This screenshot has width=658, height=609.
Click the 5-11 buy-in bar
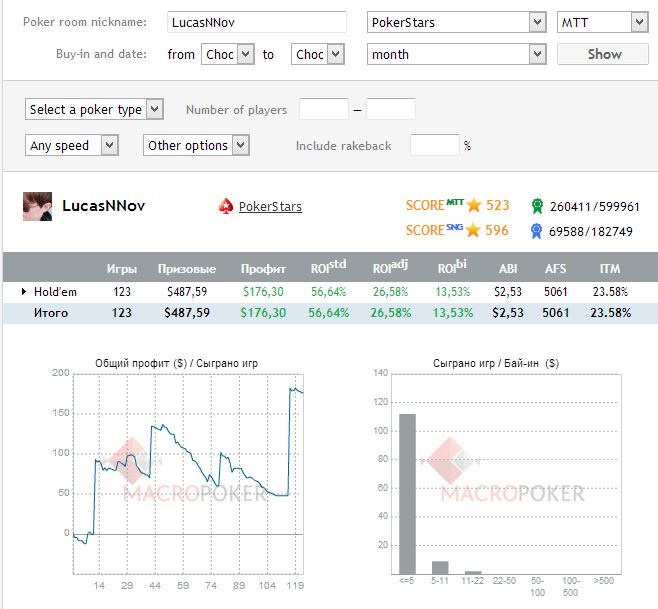coord(440,567)
